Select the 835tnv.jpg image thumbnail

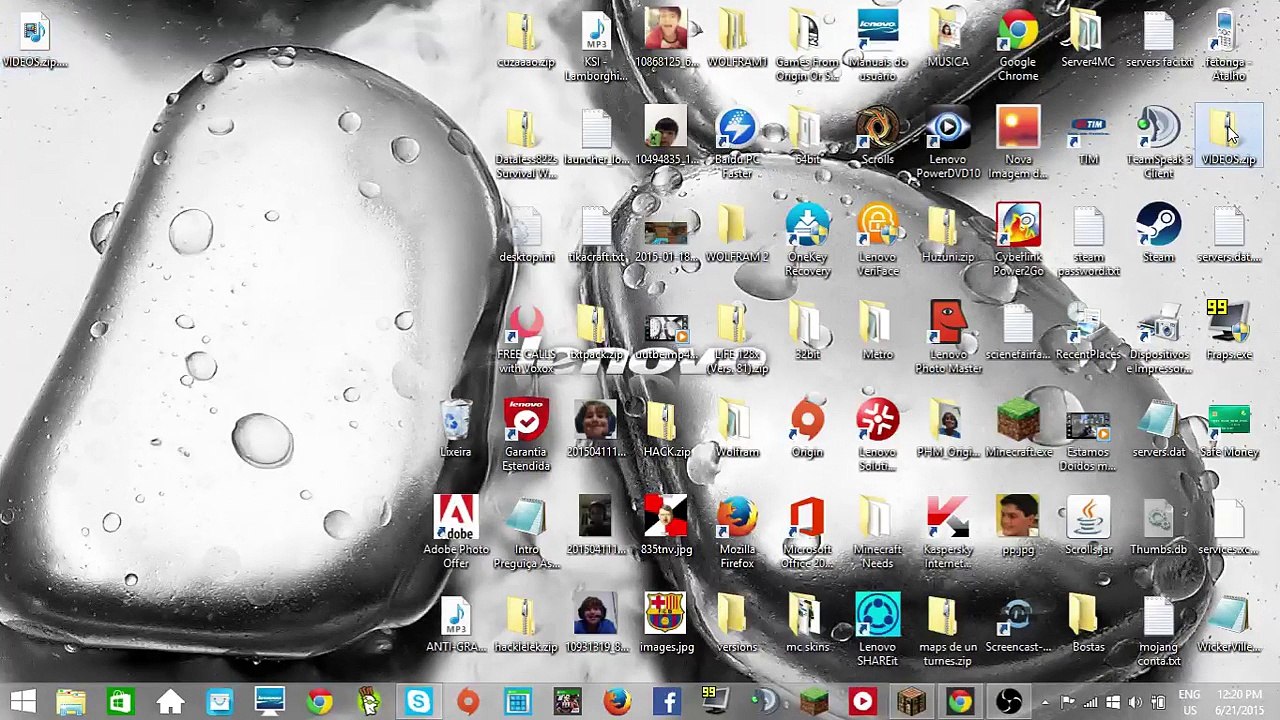pyautogui.click(x=666, y=526)
